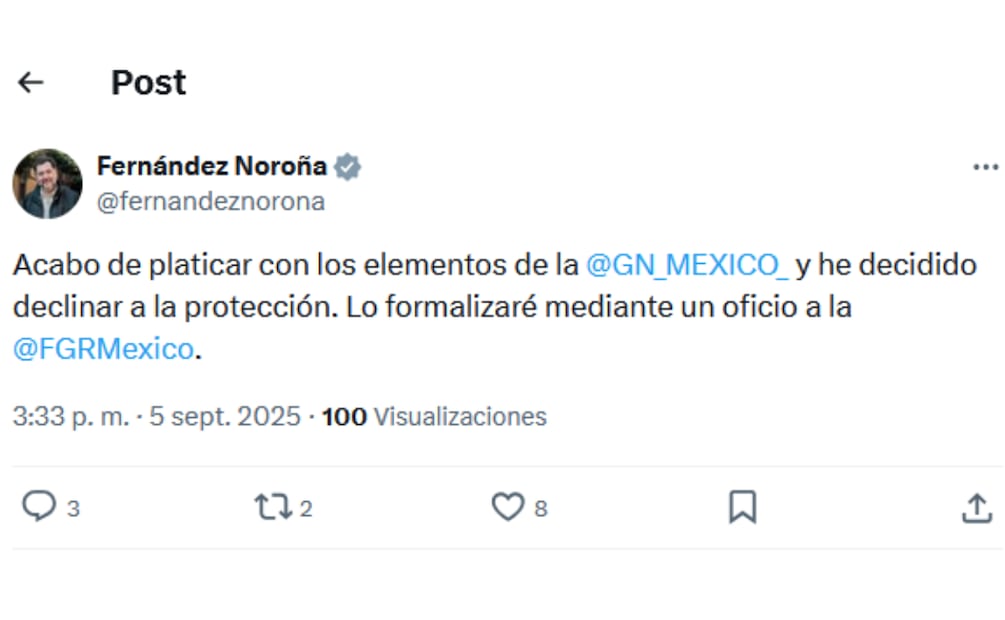The width and height of the screenshot is (1005, 620).
Task: Bookmark this post
Action: click(742, 508)
